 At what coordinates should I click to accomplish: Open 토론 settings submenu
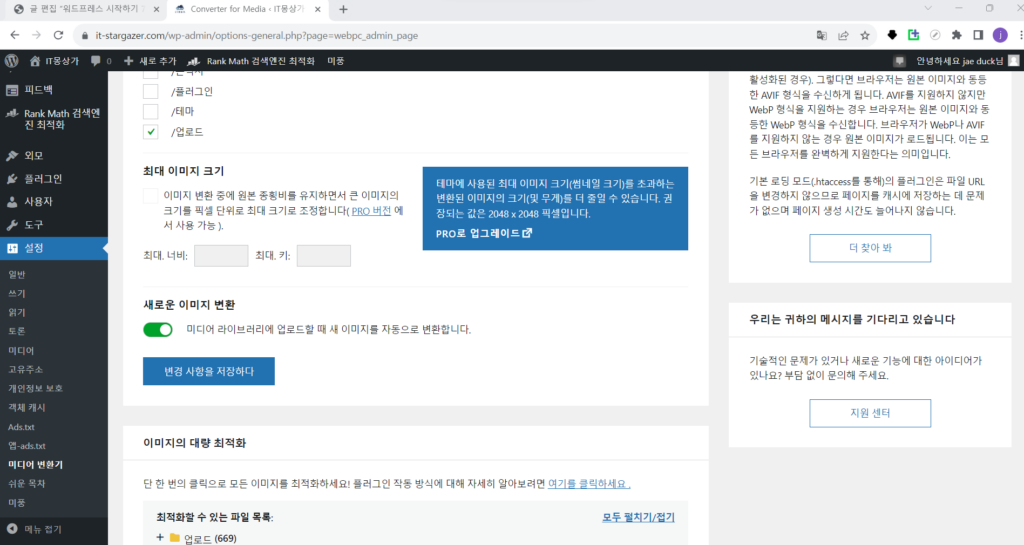(x=17, y=331)
